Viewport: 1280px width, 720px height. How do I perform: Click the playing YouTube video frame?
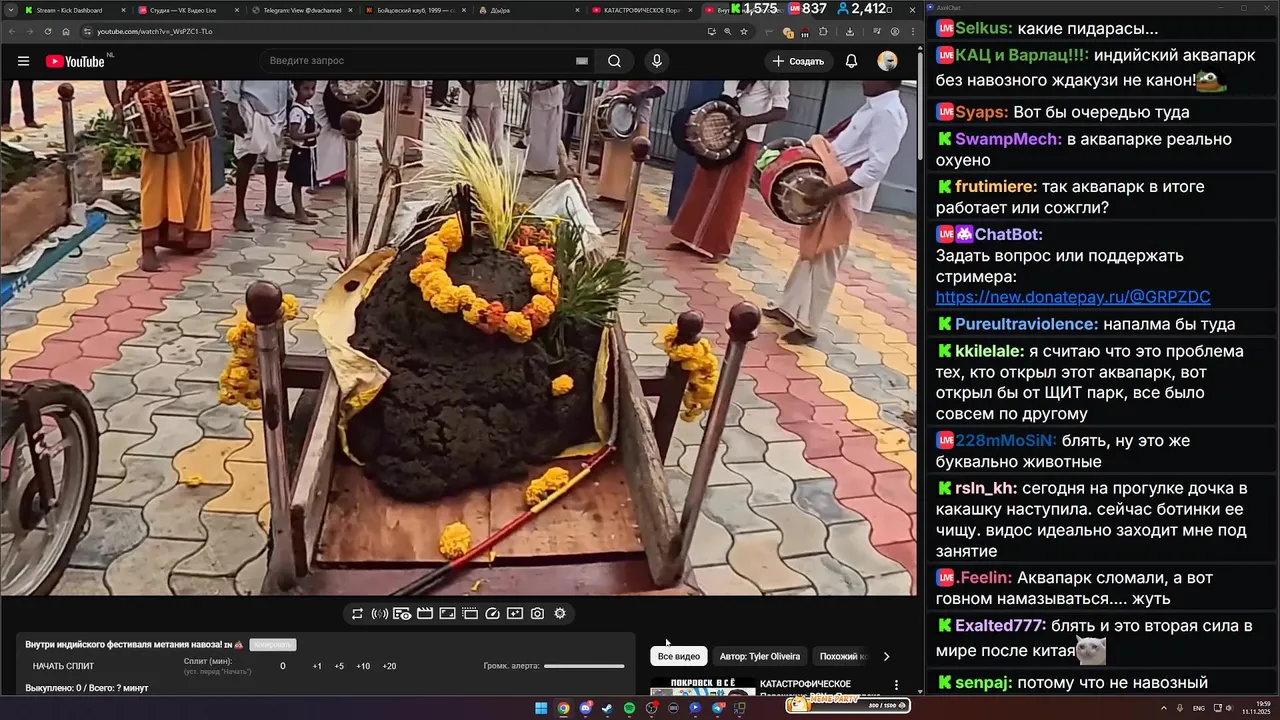tap(458, 338)
